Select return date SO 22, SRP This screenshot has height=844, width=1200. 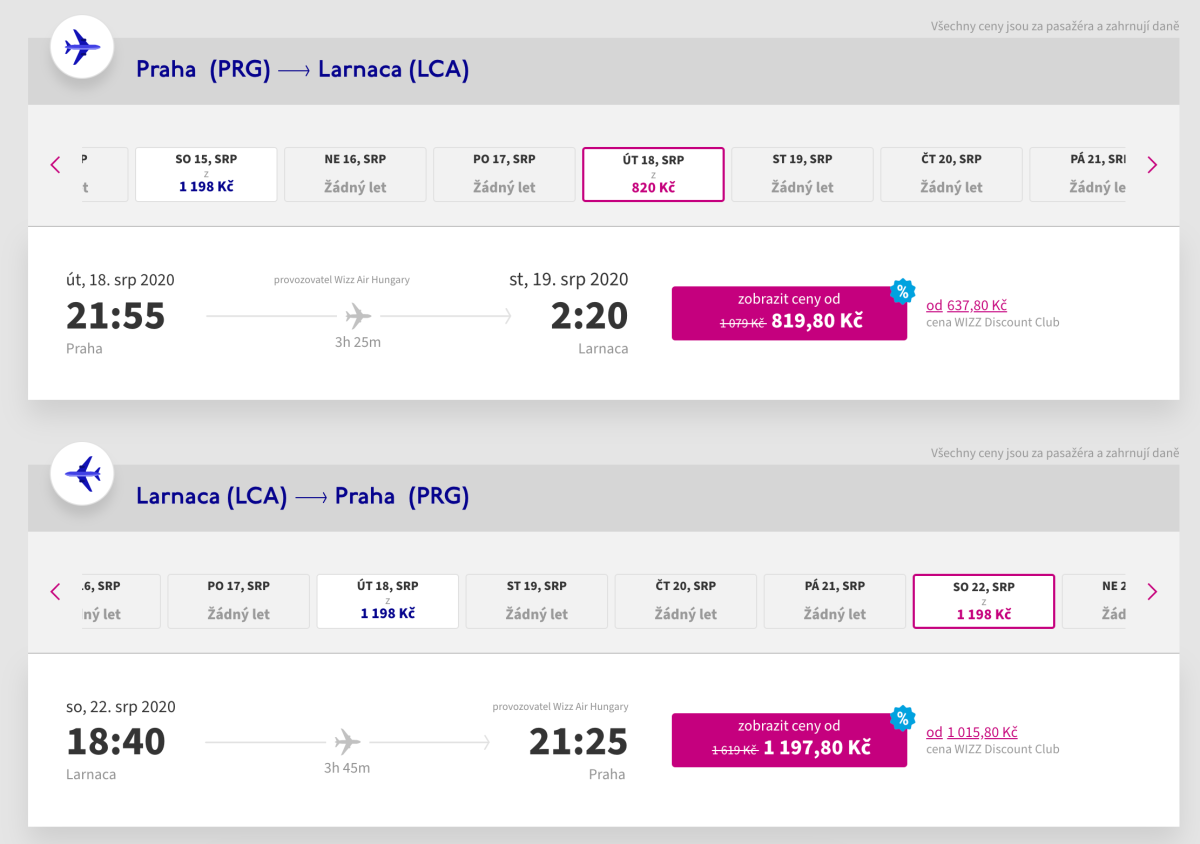click(x=984, y=601)
